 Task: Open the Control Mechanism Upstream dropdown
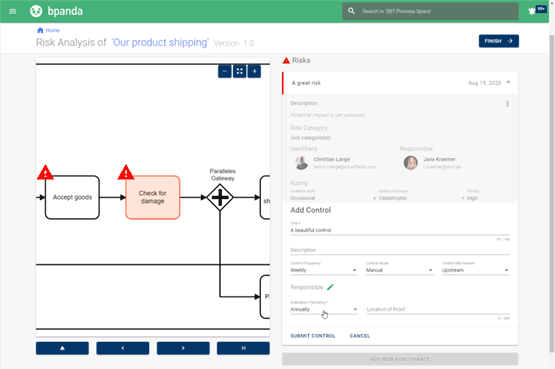(475, 270)
